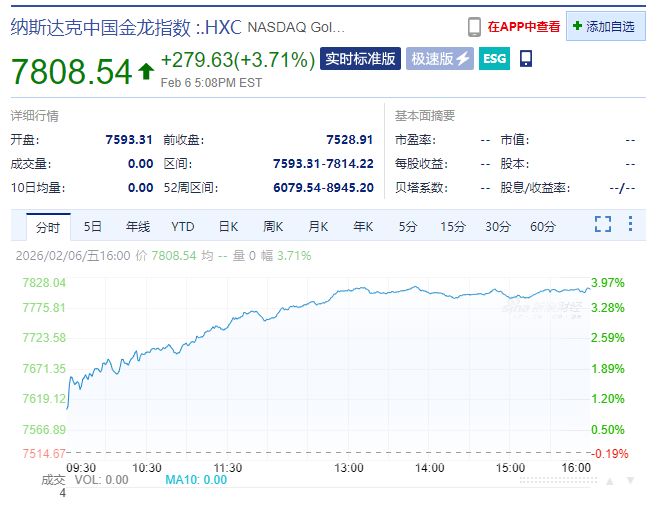The width and height of the screenshot is (657, 505).
Task: Switch to 日K candlestick view
Action: pyautogui.click(x=229, y=226)
